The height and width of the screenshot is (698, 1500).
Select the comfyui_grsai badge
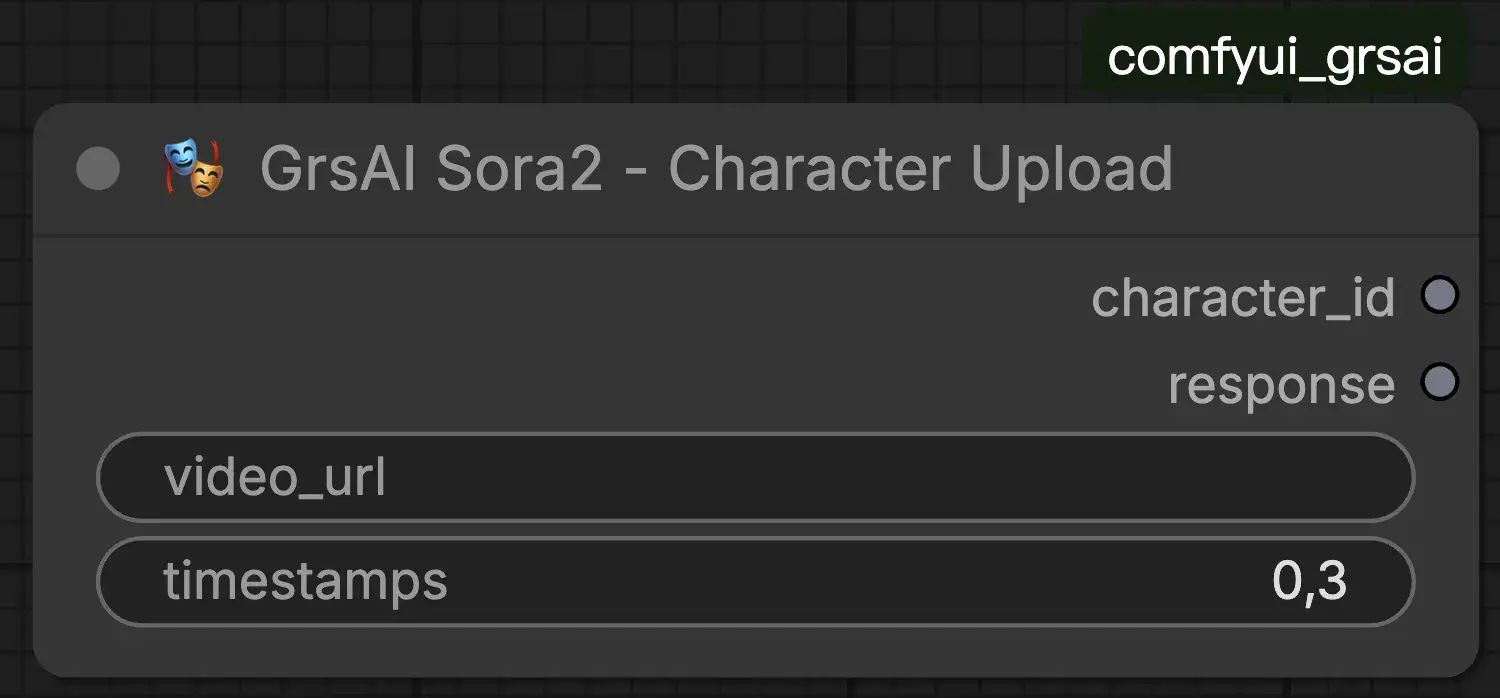pos(1275,58)
